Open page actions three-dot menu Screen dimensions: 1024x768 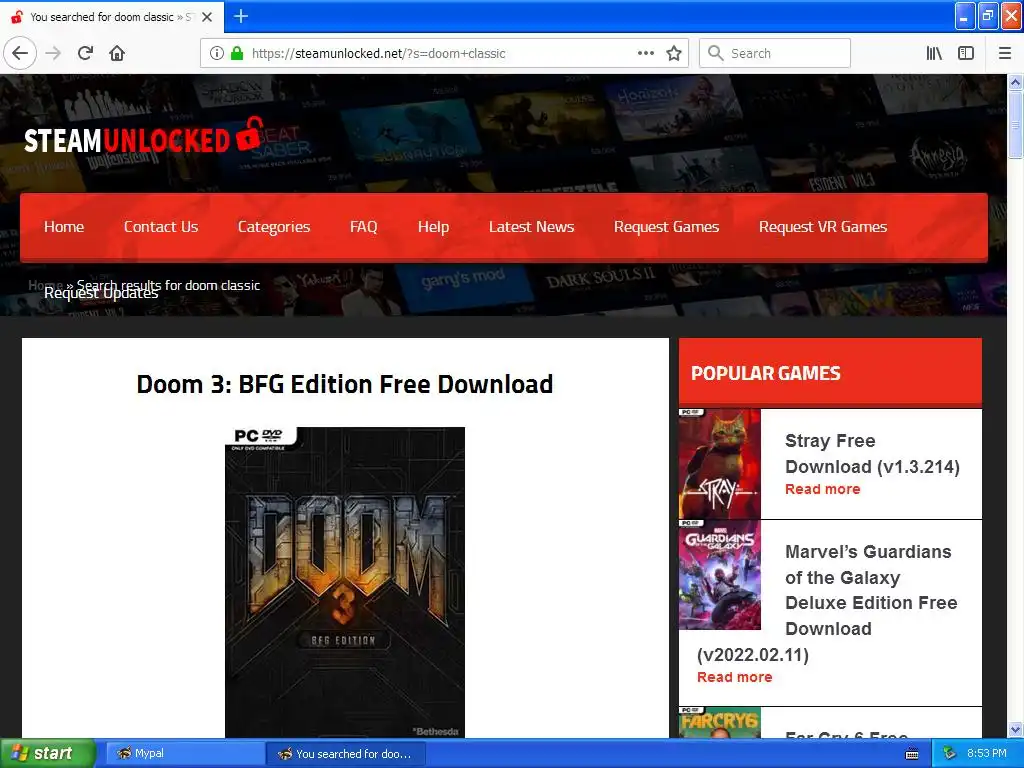pos(645,53)
